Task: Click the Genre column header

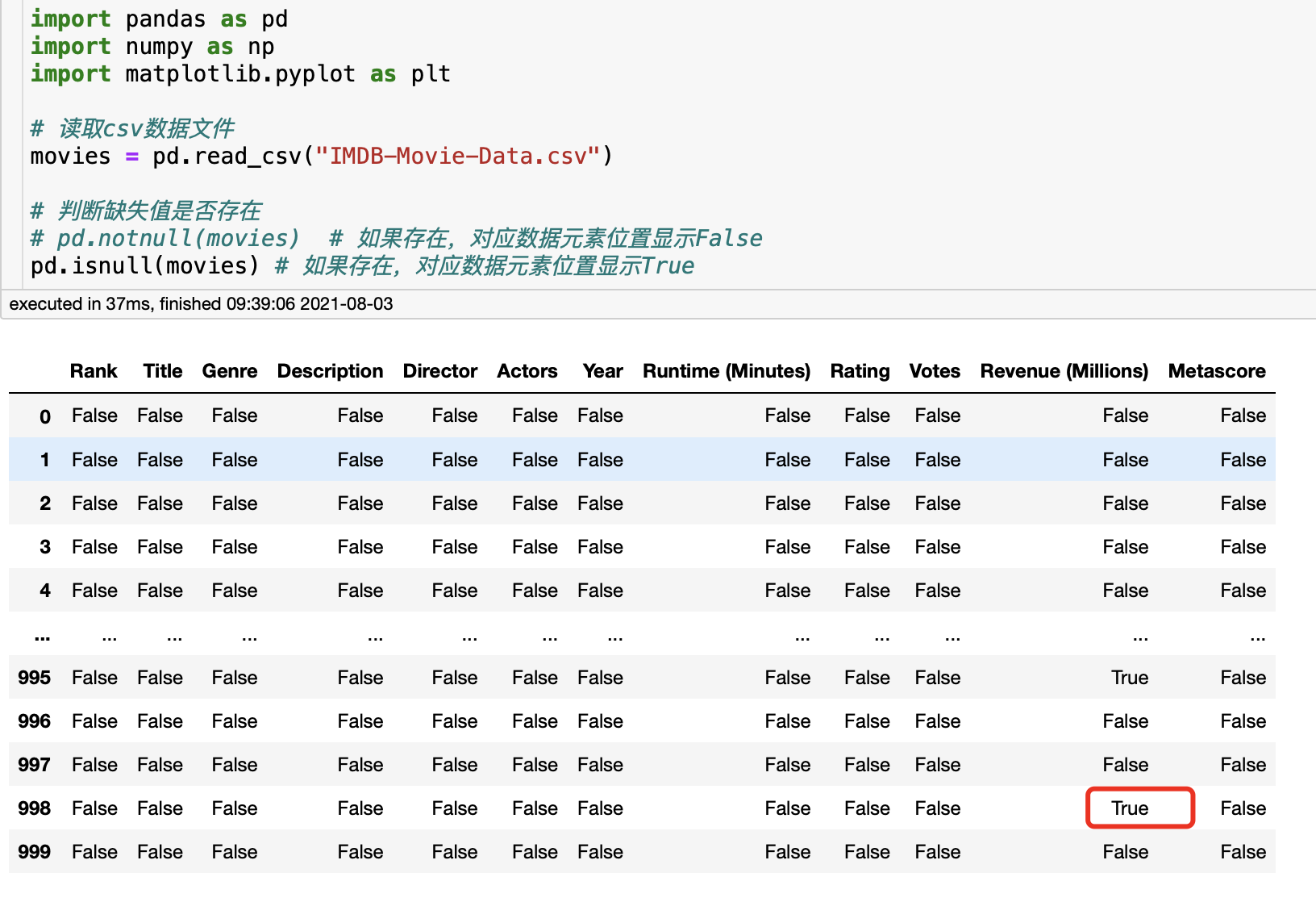Action: tap(230, 371)
